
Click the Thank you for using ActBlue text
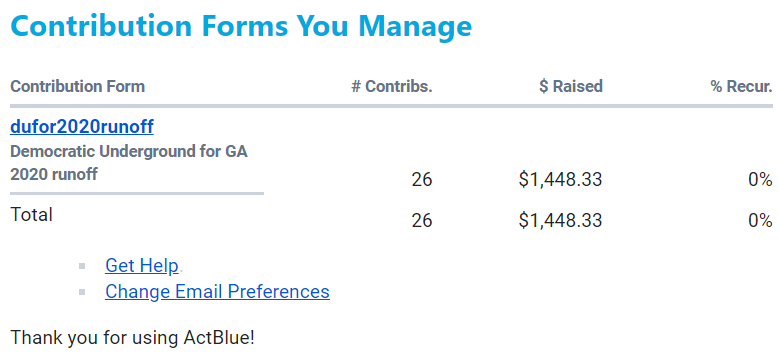[x=133, y=338]
